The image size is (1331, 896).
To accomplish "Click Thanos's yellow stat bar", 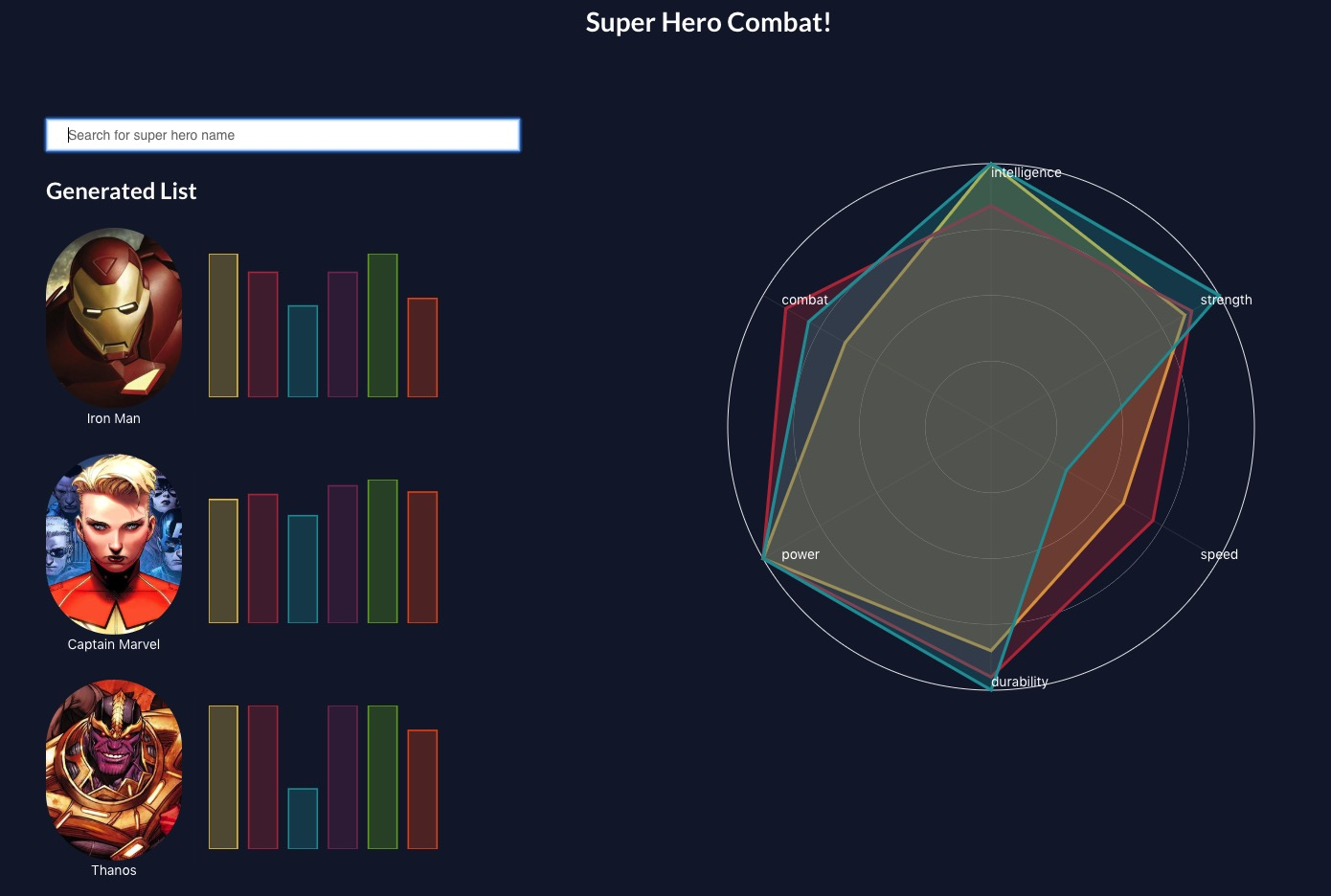I will (223, 777).
